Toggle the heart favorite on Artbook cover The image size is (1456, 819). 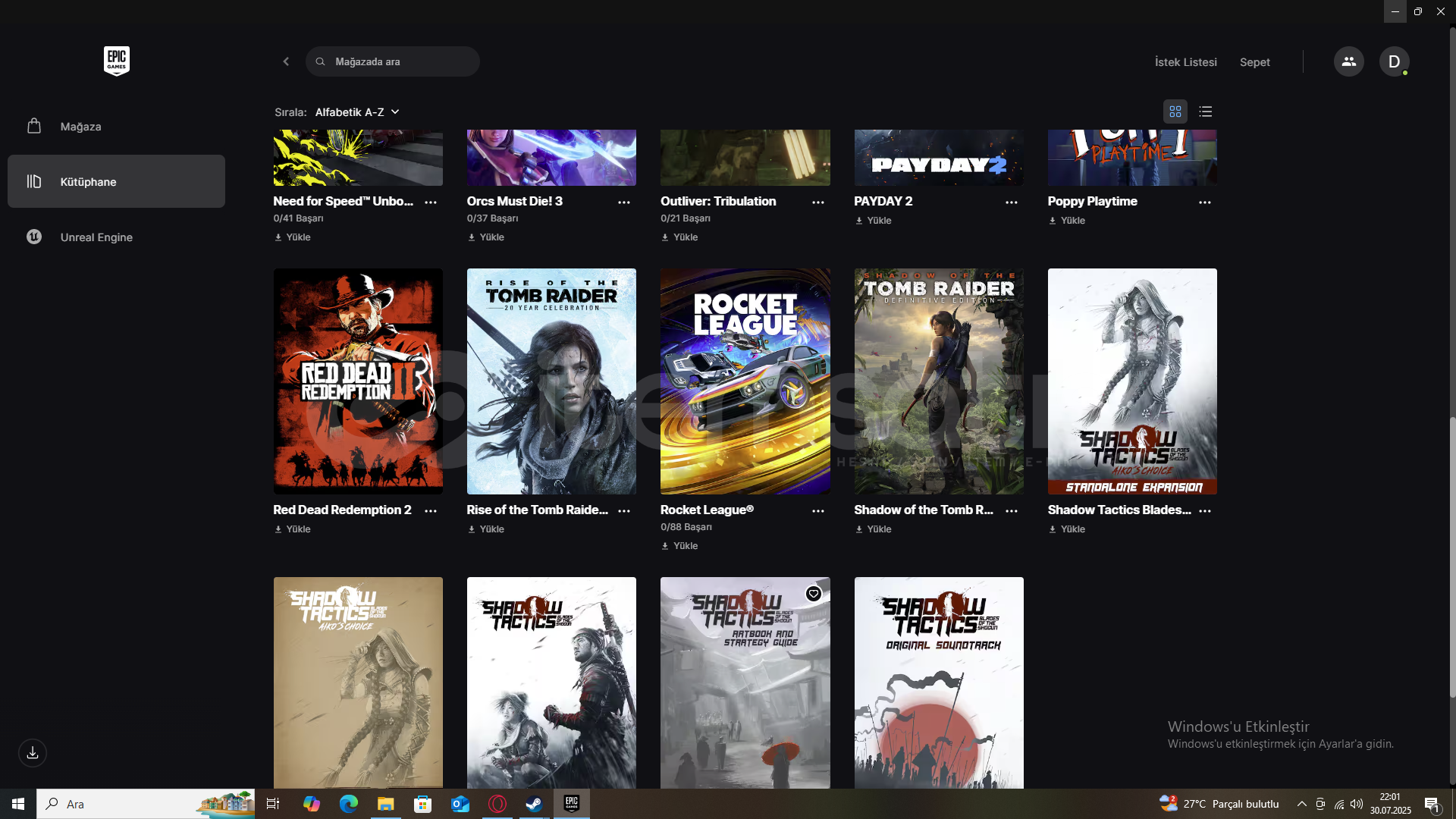[x=814, y=594]
